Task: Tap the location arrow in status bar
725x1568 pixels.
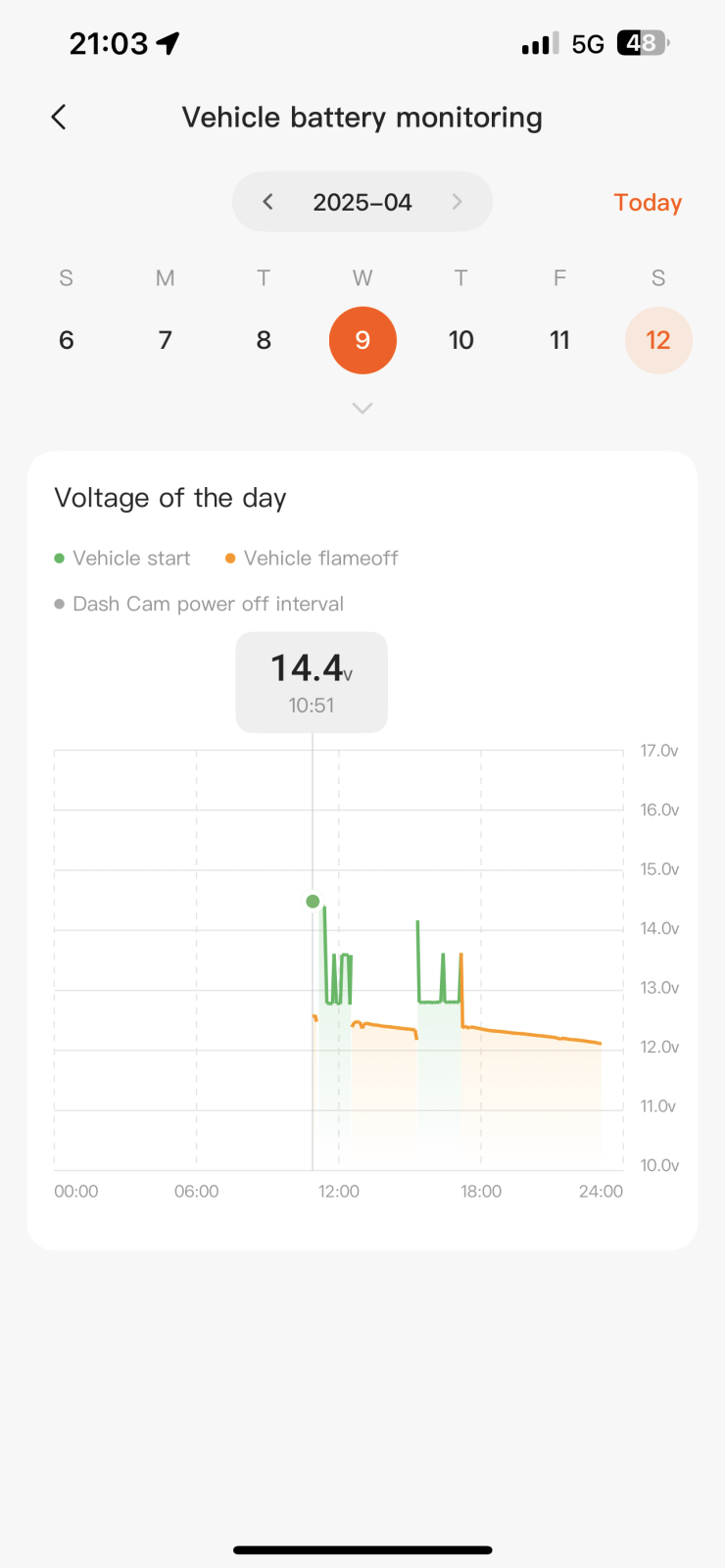Action: pos(169,43)
